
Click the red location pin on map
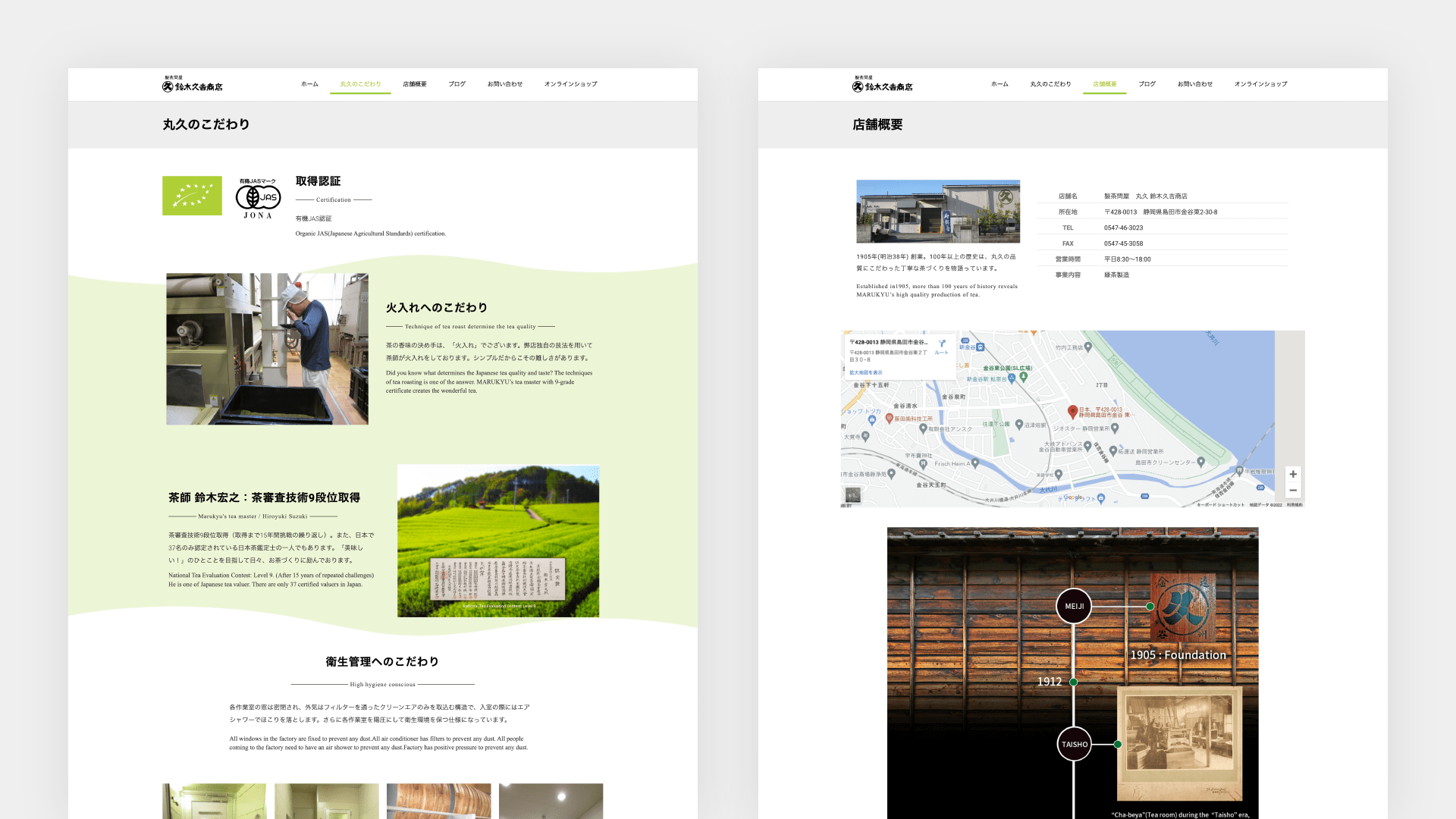click(x=1072, y=412)
